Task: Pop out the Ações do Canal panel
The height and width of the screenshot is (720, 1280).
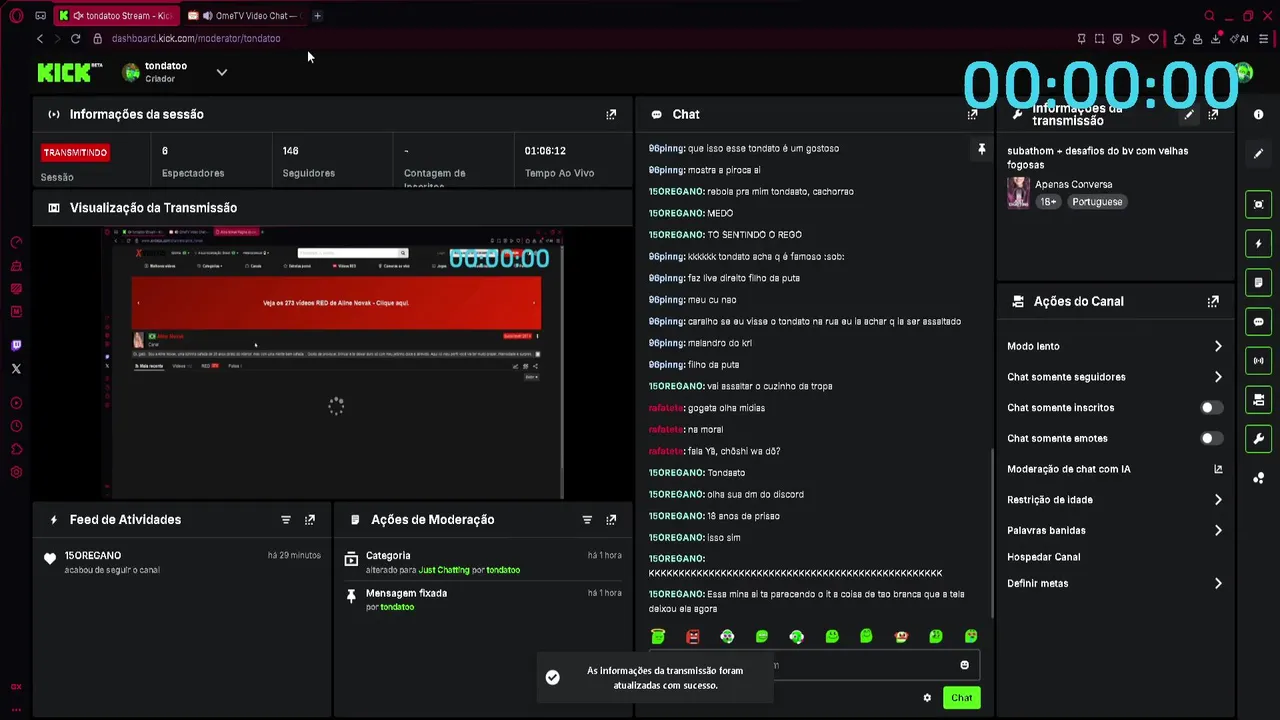Action: 1213,301
